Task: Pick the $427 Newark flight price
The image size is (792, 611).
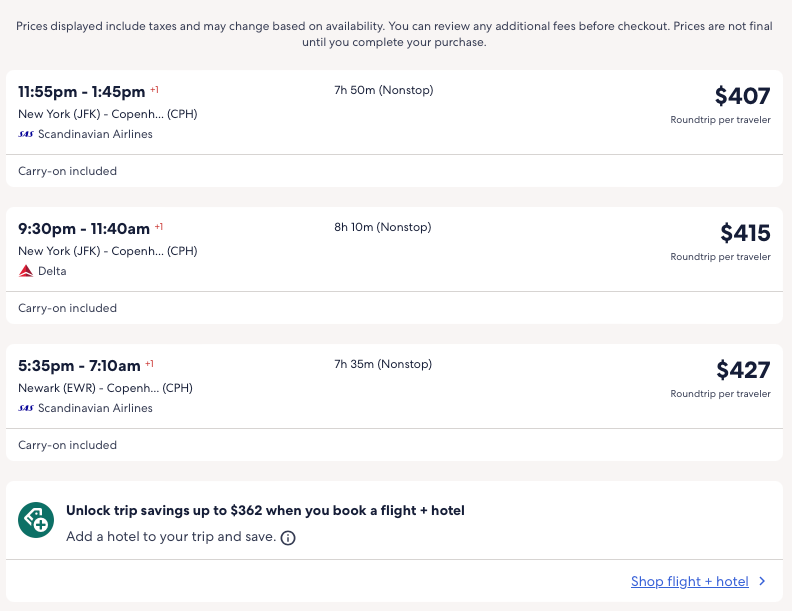Action: [x=743, y=371]
